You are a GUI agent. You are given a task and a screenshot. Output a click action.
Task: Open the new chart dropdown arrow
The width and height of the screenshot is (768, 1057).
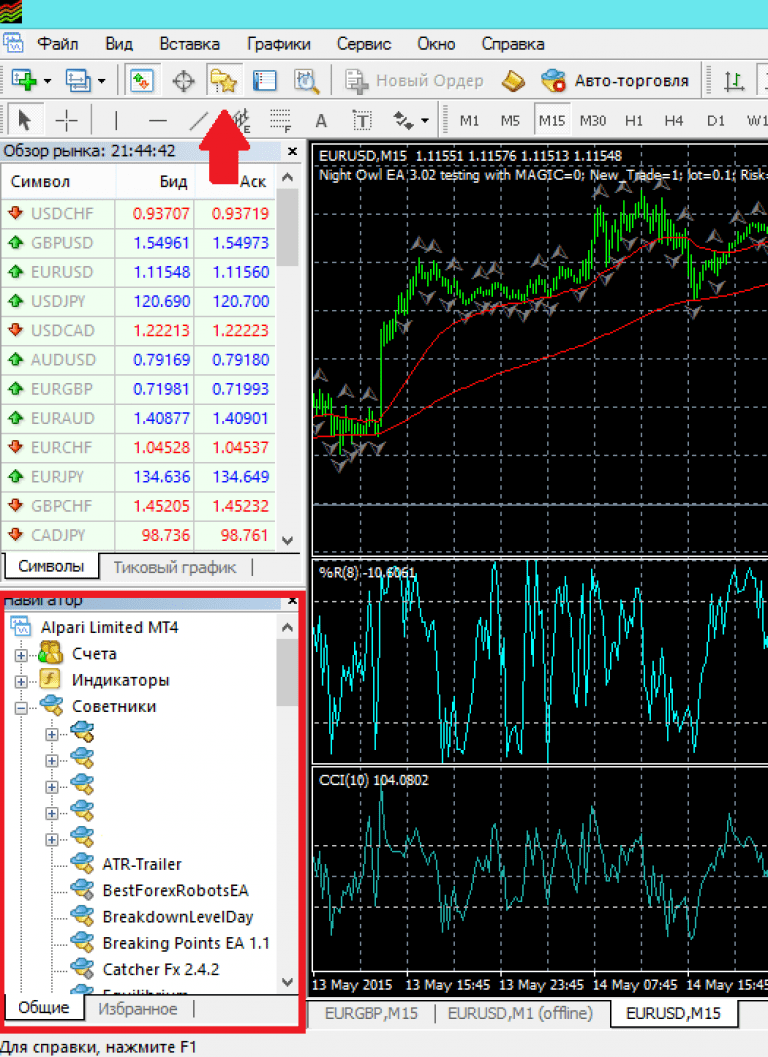[47, 82]
